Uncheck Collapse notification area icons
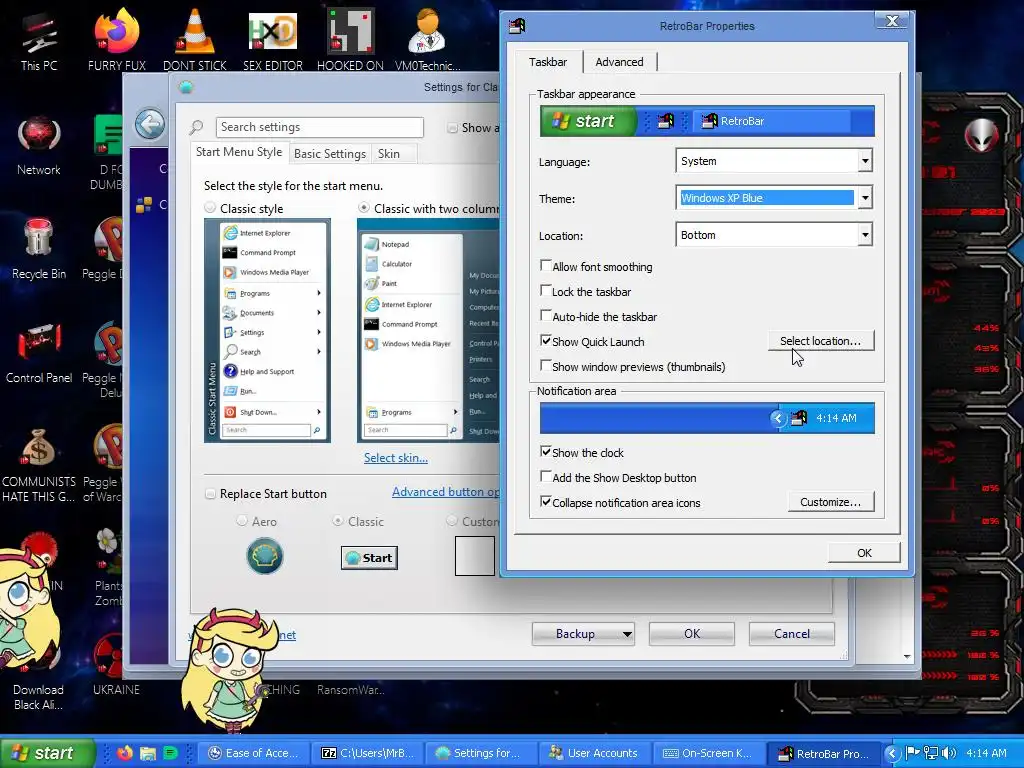 tap(546, 502)
